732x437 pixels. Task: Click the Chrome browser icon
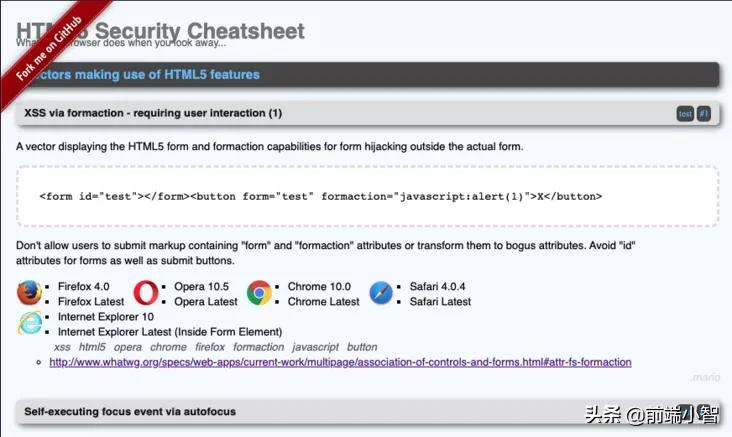click(259, 293)
